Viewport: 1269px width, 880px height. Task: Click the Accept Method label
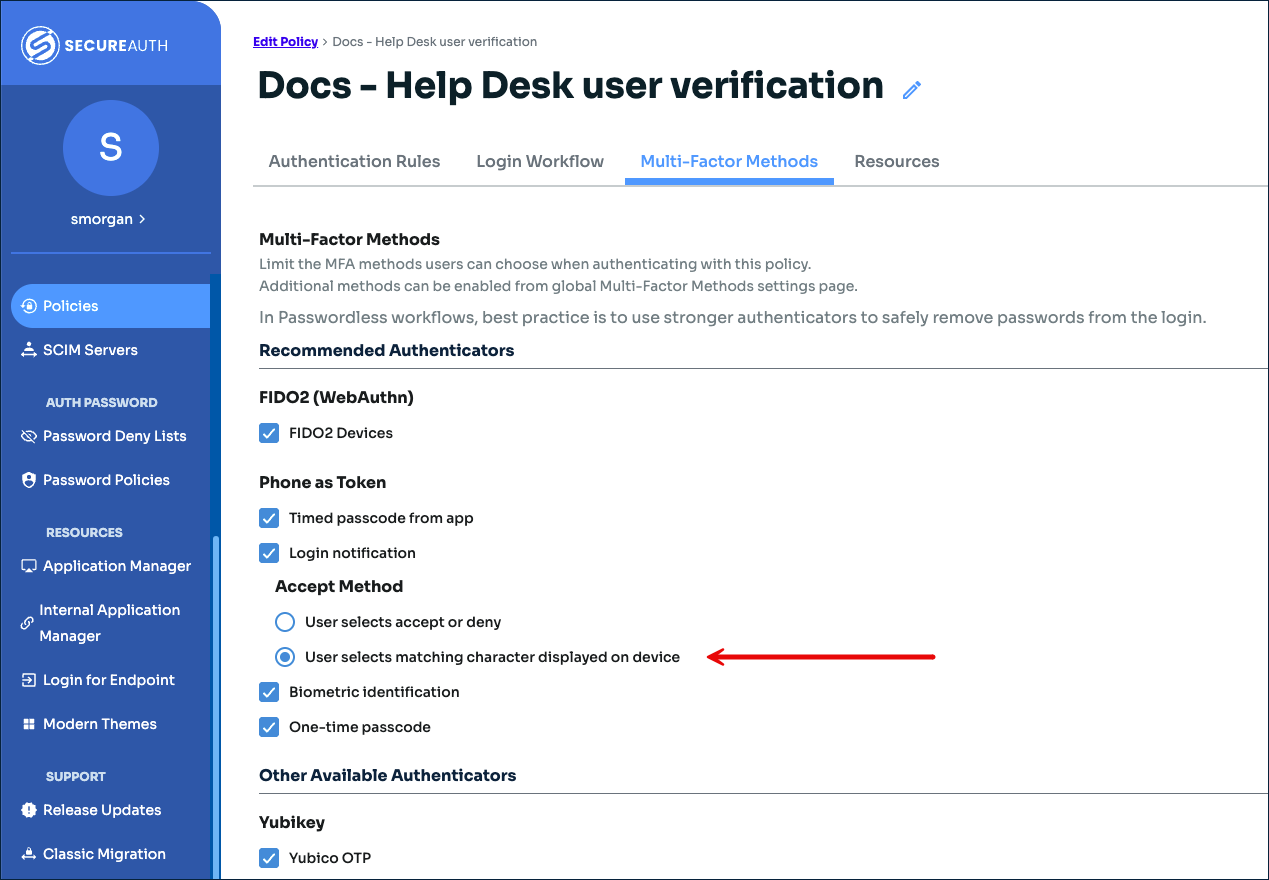(x=339, y=586)
